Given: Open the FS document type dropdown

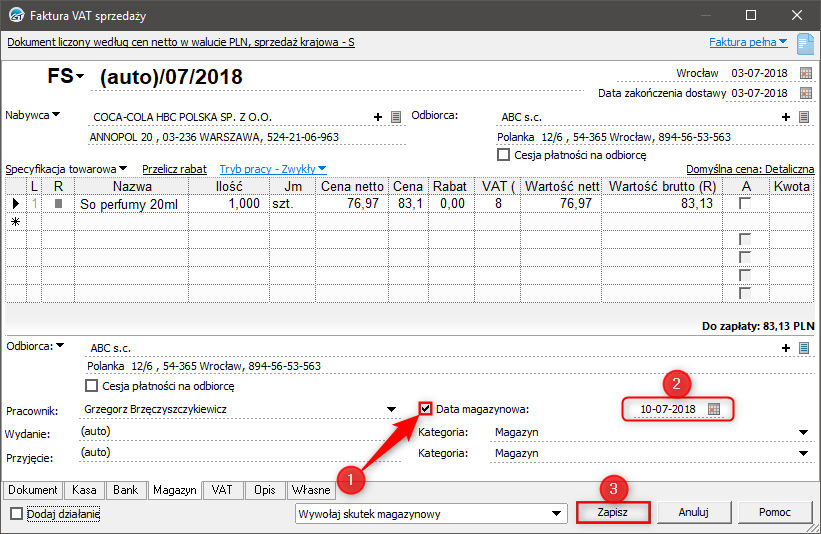Looking at the screenshot, I should tap(80, 76).
